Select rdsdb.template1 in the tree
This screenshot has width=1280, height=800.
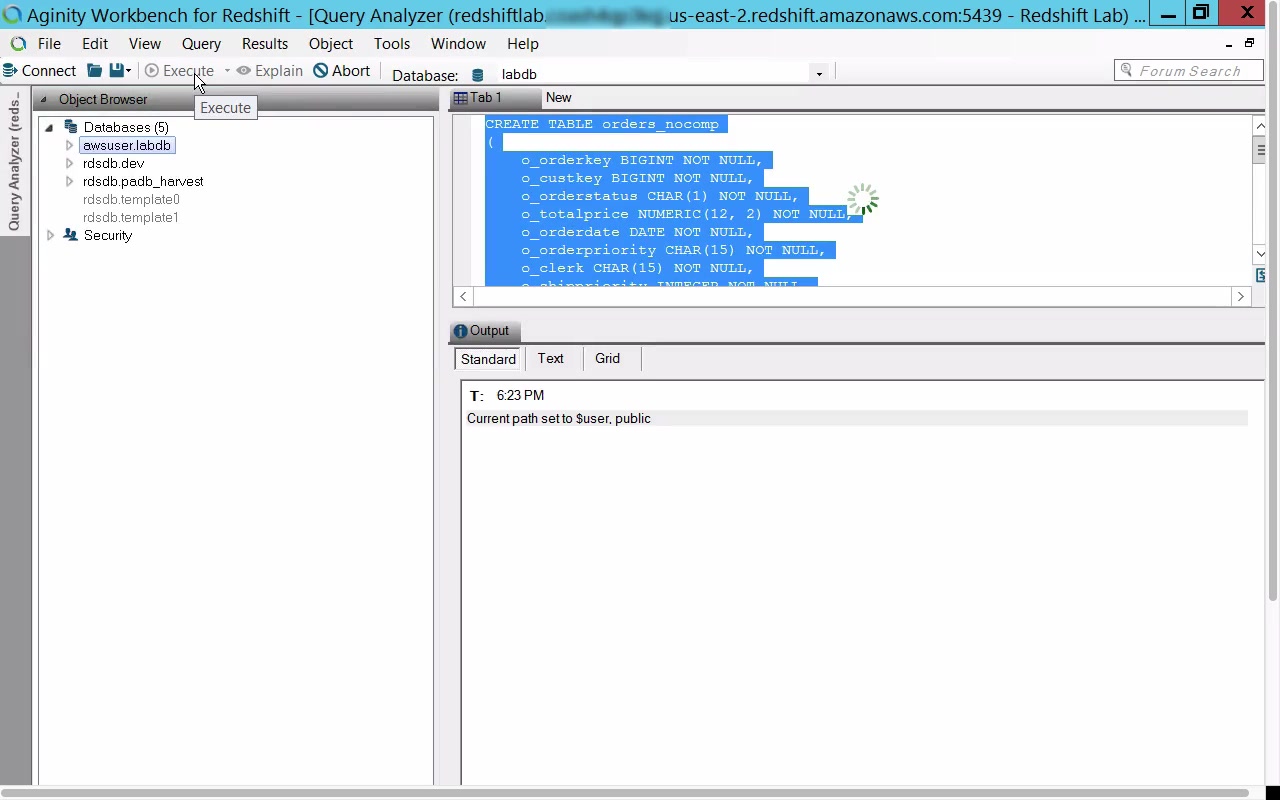[131, 218]
